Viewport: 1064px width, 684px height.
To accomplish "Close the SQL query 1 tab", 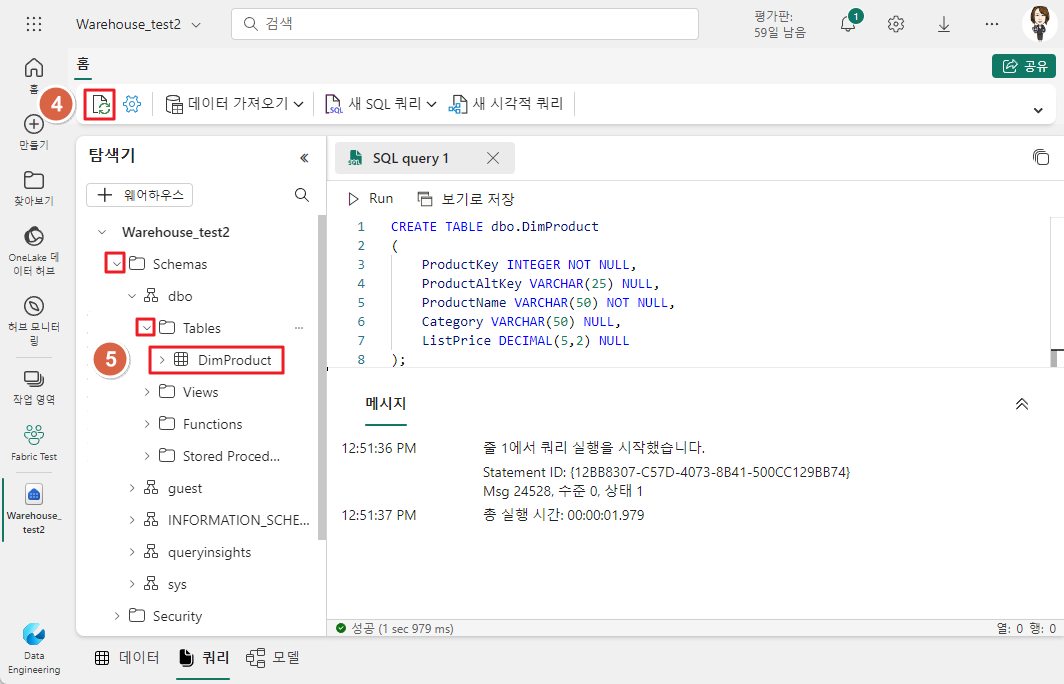I will 493,158.
